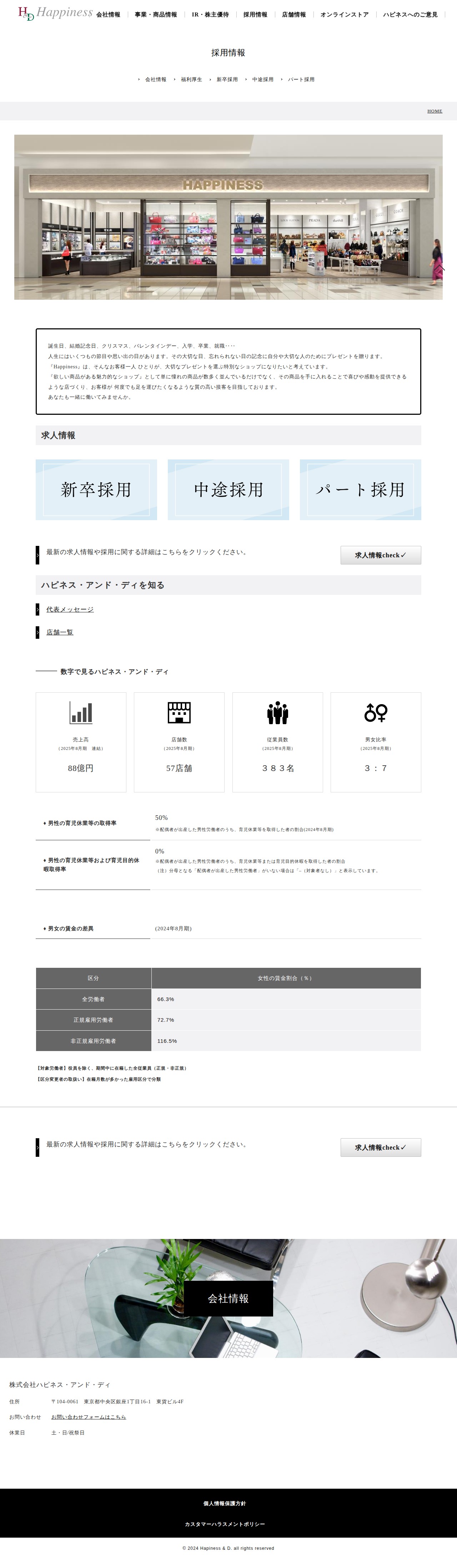Open the 新卒採用 banner card

click(x=96, y=489)
